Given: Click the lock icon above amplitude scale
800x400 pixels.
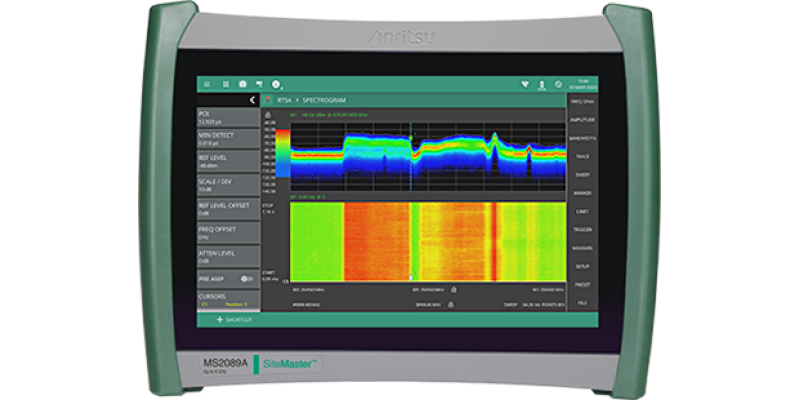Looking at the screenshot, I should [267, 115].
